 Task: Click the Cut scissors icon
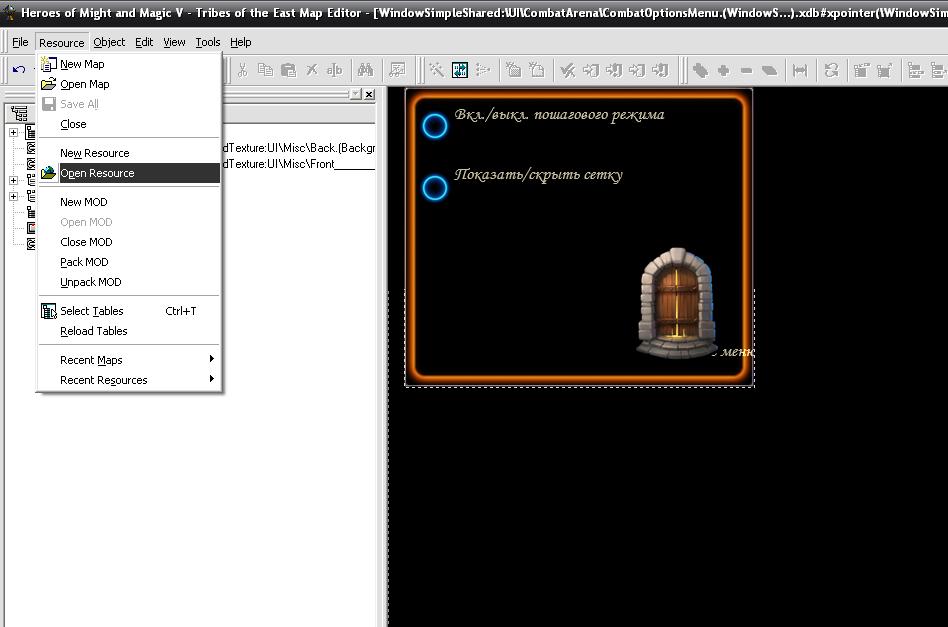point(242,70)
